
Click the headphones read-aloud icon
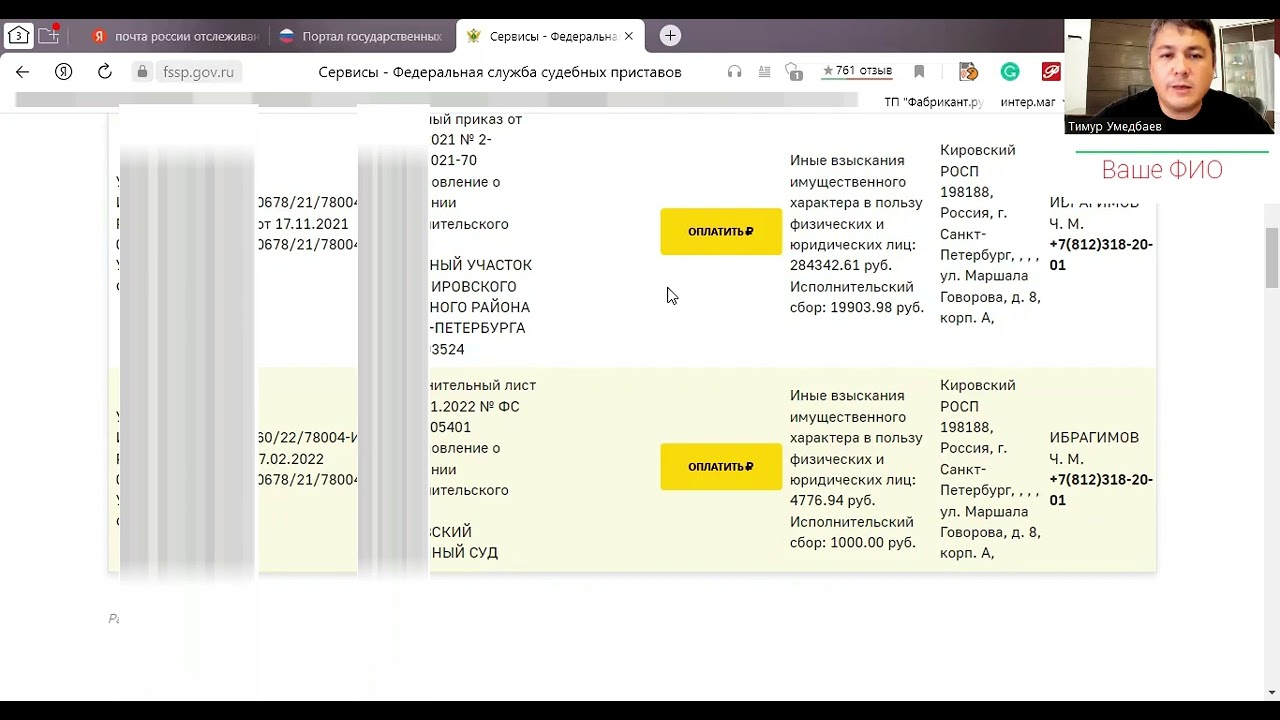pos(734,72)
